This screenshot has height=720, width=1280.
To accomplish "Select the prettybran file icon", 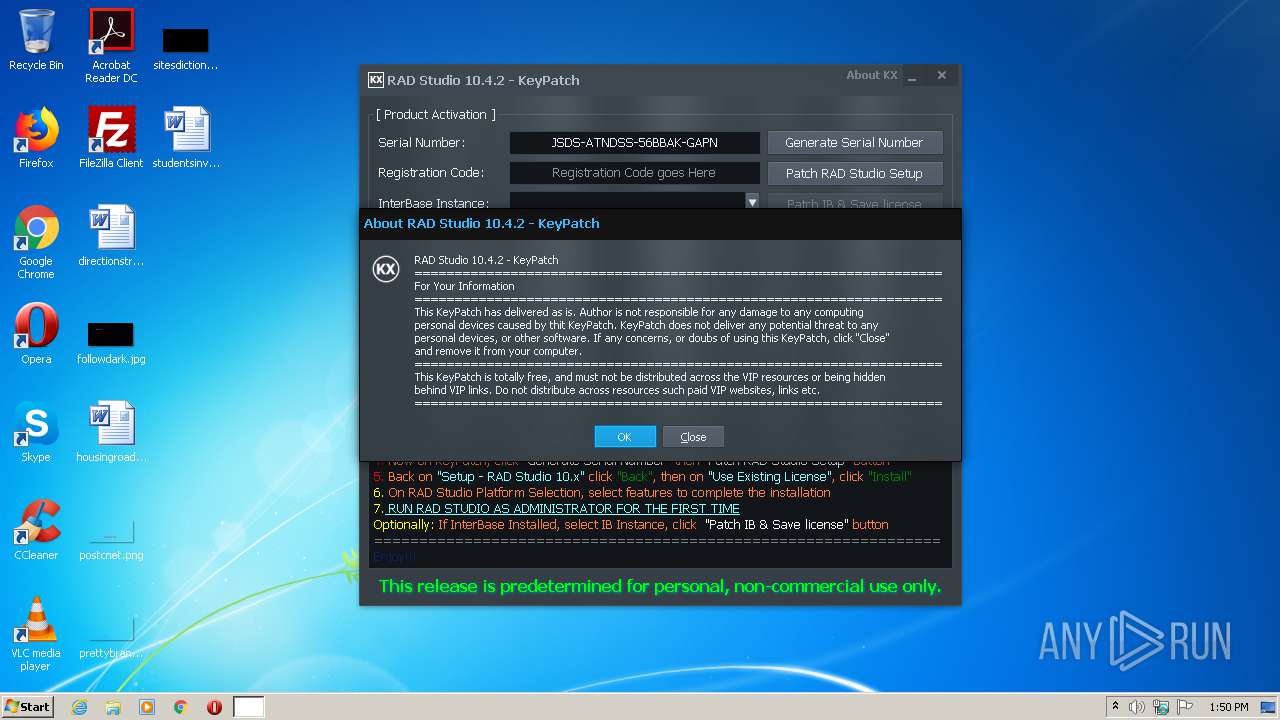I will pyautogui.click(x=111, y=638).
